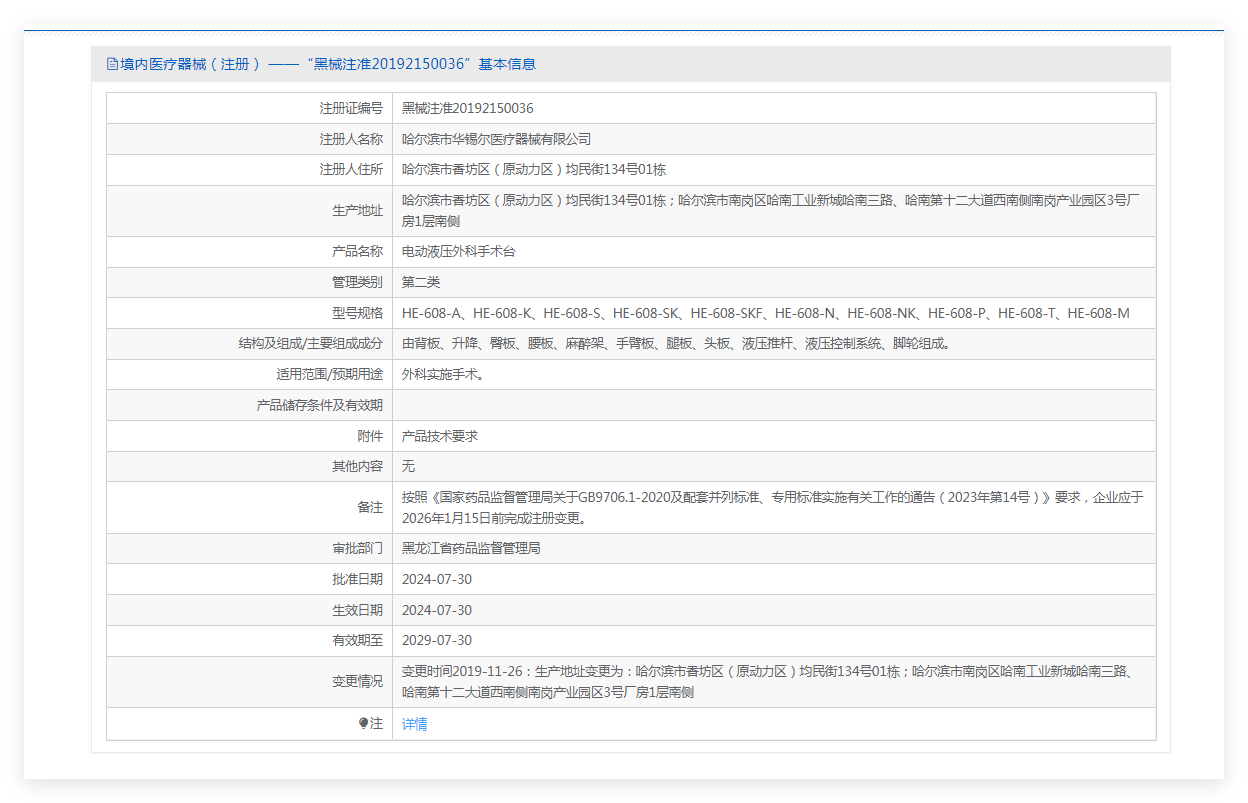Click the 注册人名称 label

click(351, 139)
